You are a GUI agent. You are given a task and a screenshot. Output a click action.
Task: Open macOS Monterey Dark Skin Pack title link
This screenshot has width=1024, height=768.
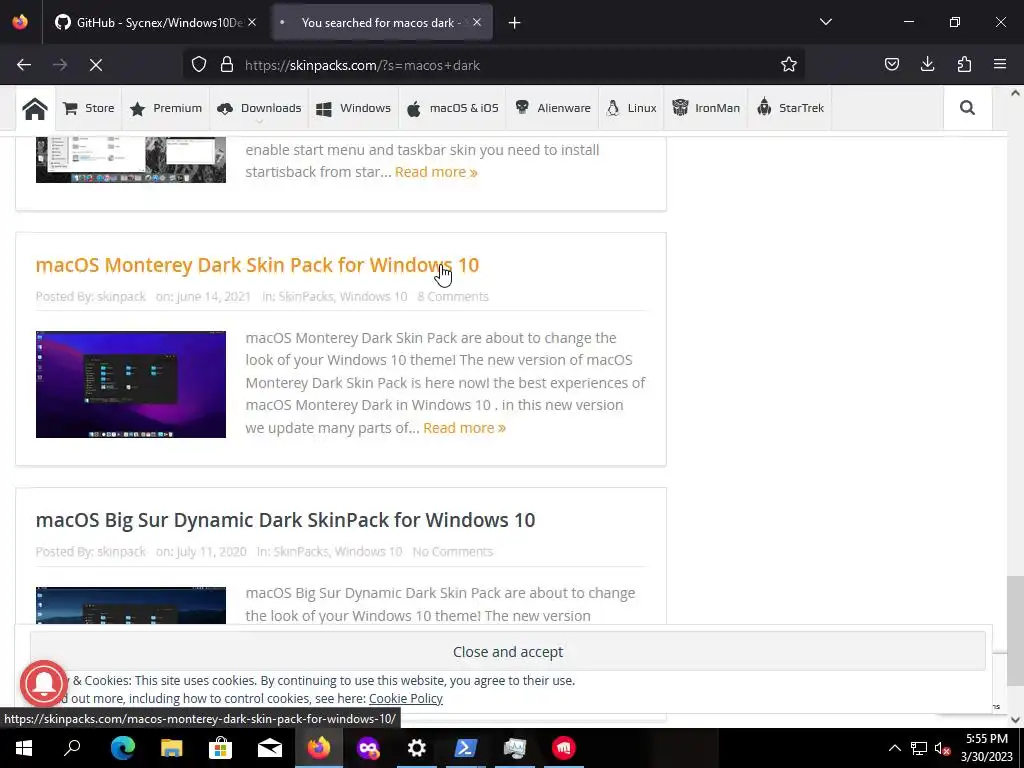click(257, 265)
